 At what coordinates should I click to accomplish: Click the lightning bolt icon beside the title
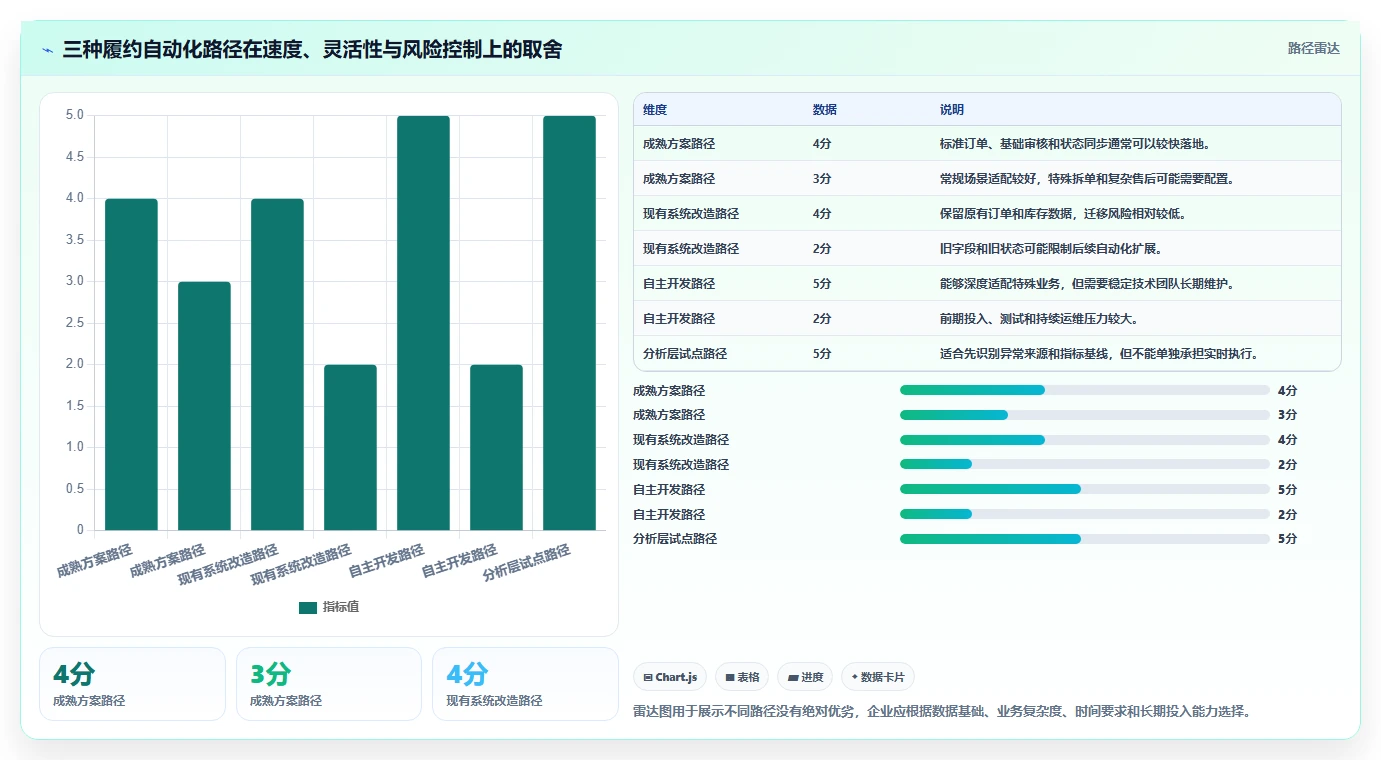(x=48, y=50)
